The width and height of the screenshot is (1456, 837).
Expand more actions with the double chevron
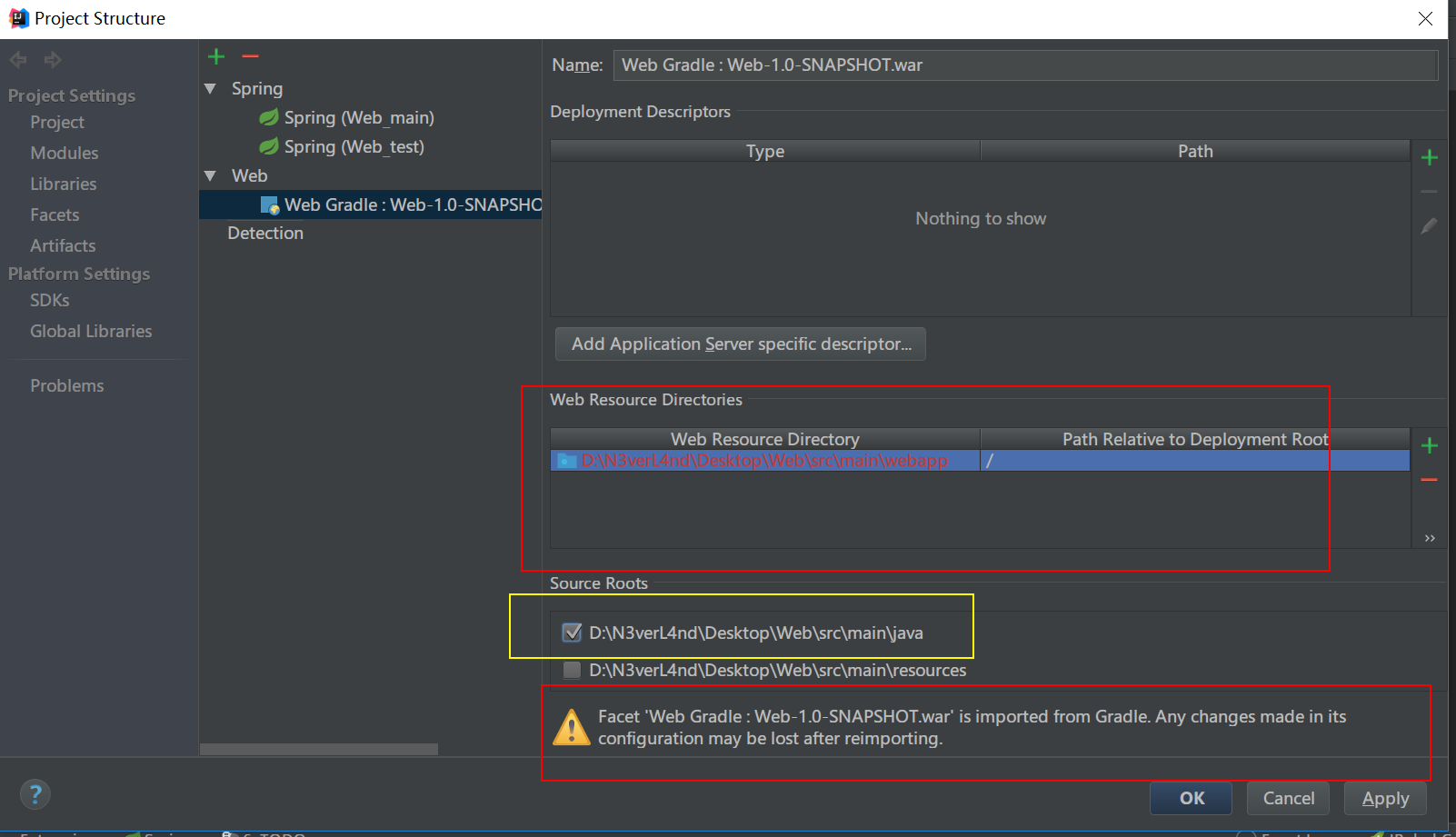click(x=1429, y=537)
